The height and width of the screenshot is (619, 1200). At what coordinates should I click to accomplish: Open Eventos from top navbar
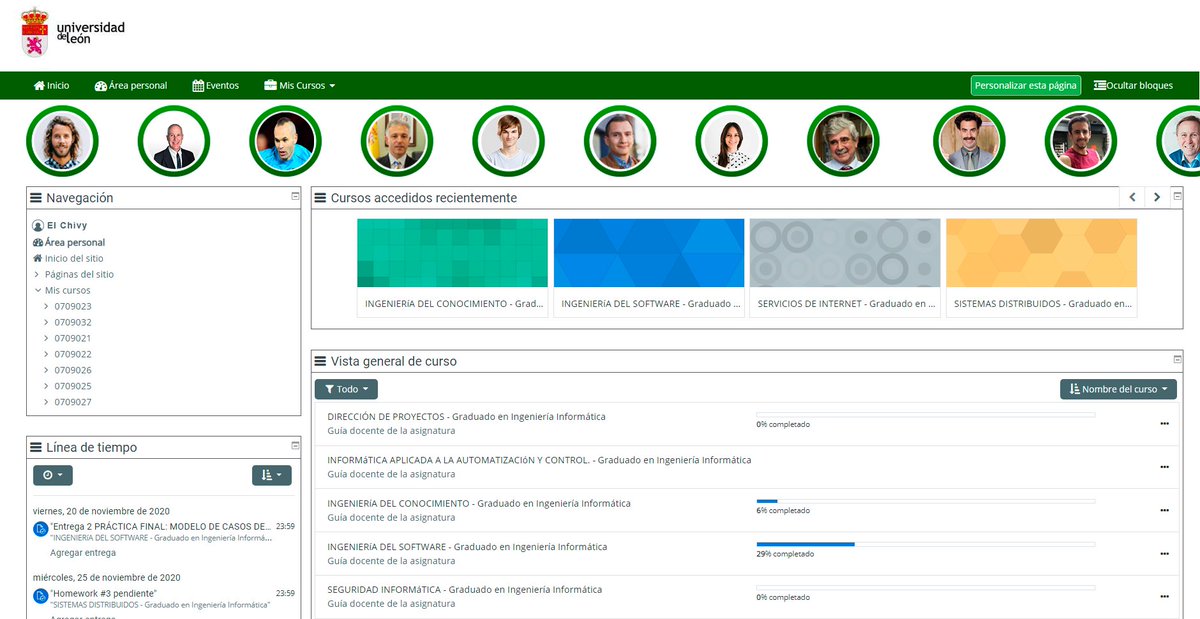coord(216,86)
